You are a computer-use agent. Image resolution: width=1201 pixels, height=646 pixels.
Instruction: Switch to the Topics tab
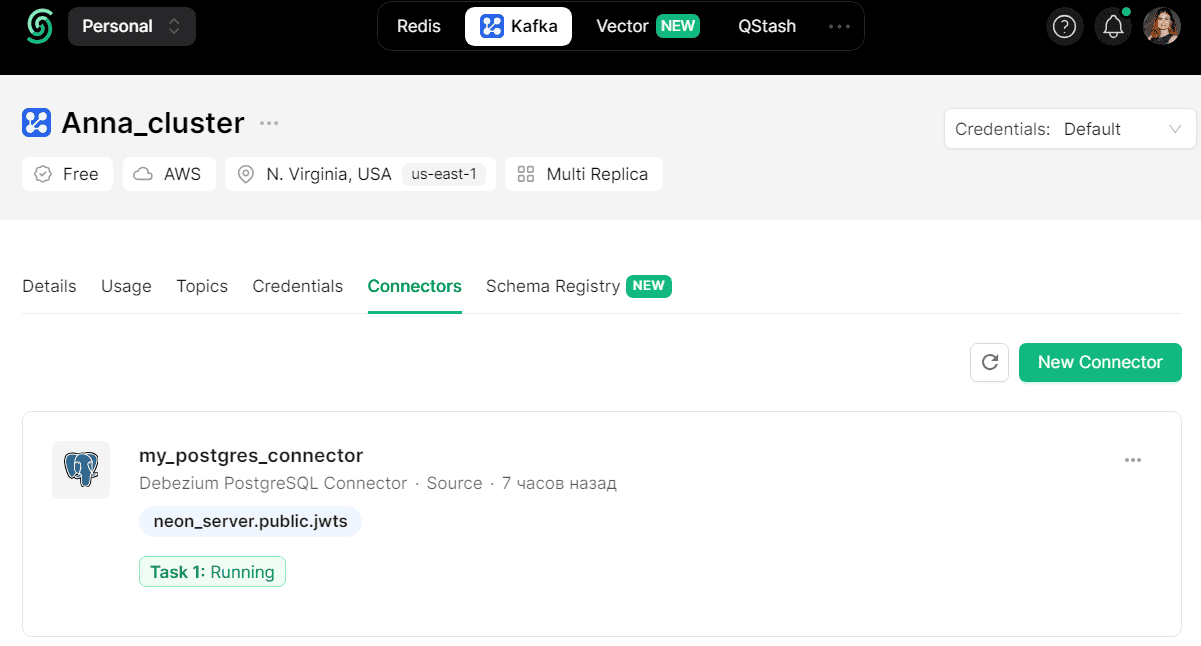coord(202,286)
